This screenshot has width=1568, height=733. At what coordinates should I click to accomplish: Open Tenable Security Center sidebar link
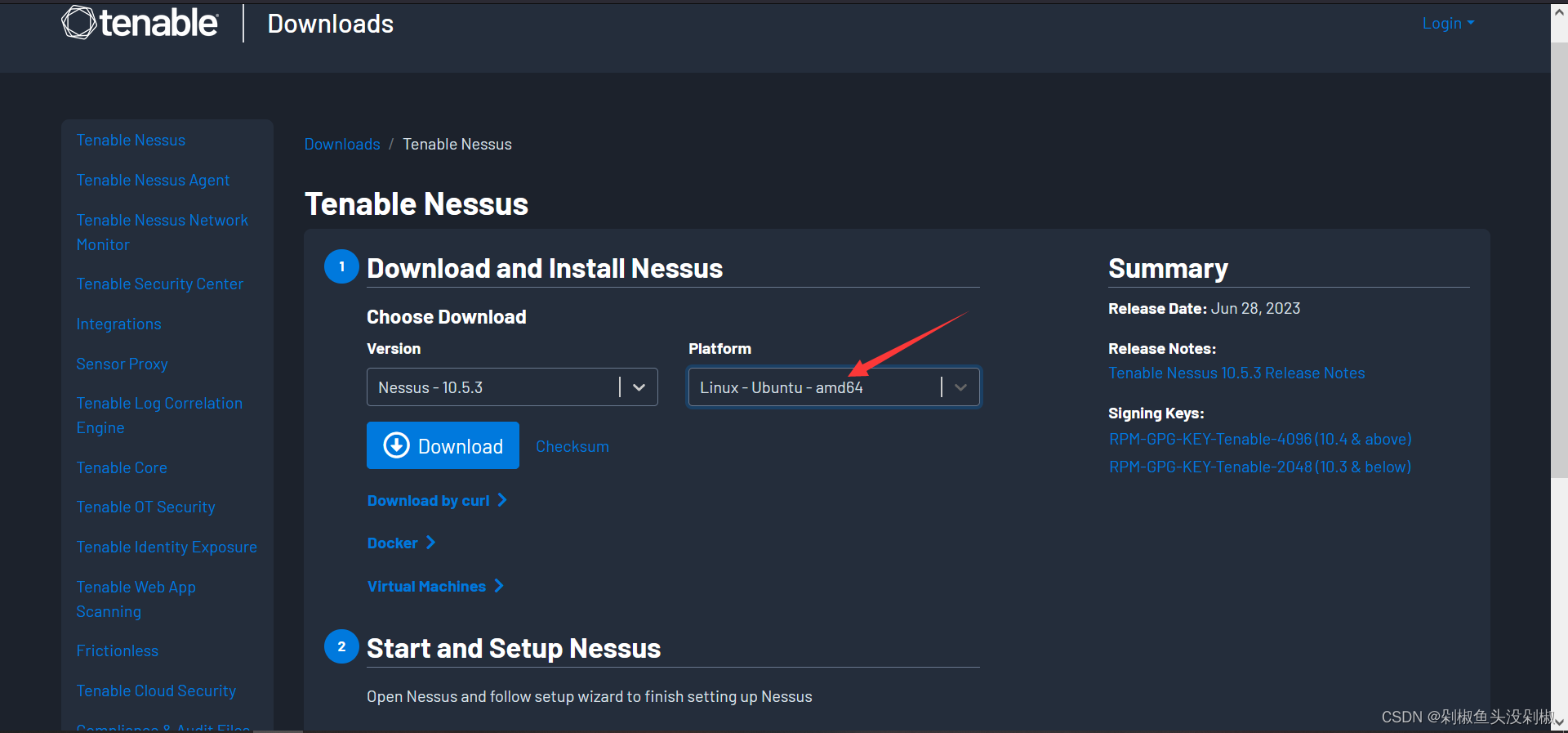(160, 284)
